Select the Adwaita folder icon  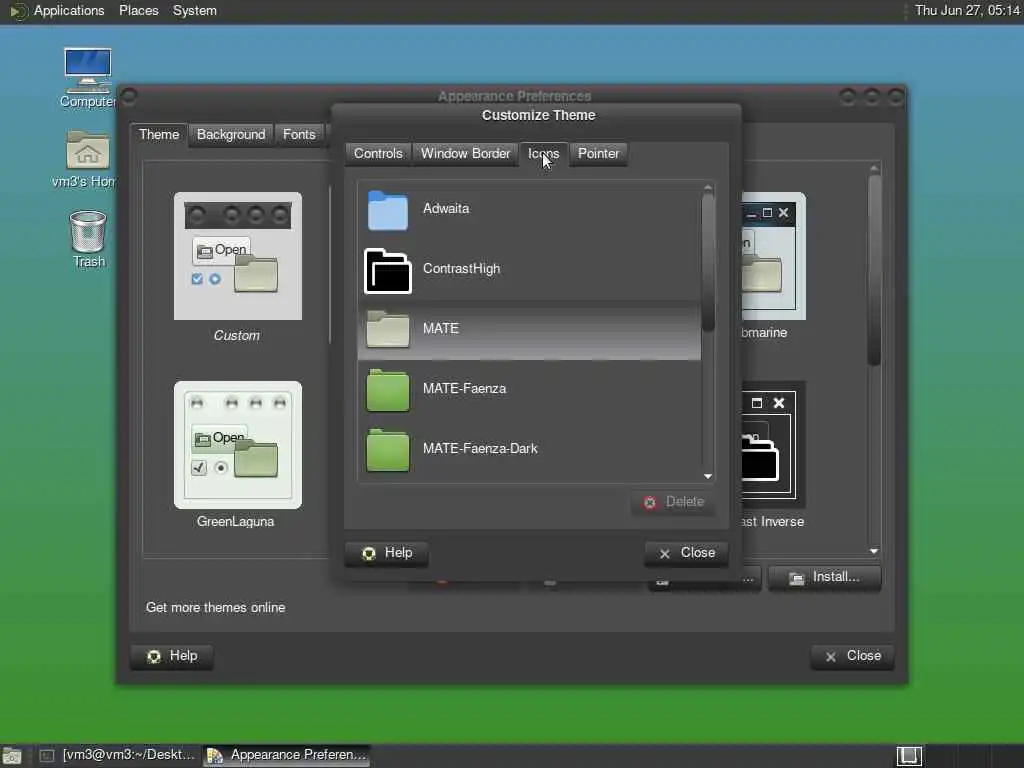(387, 210)
